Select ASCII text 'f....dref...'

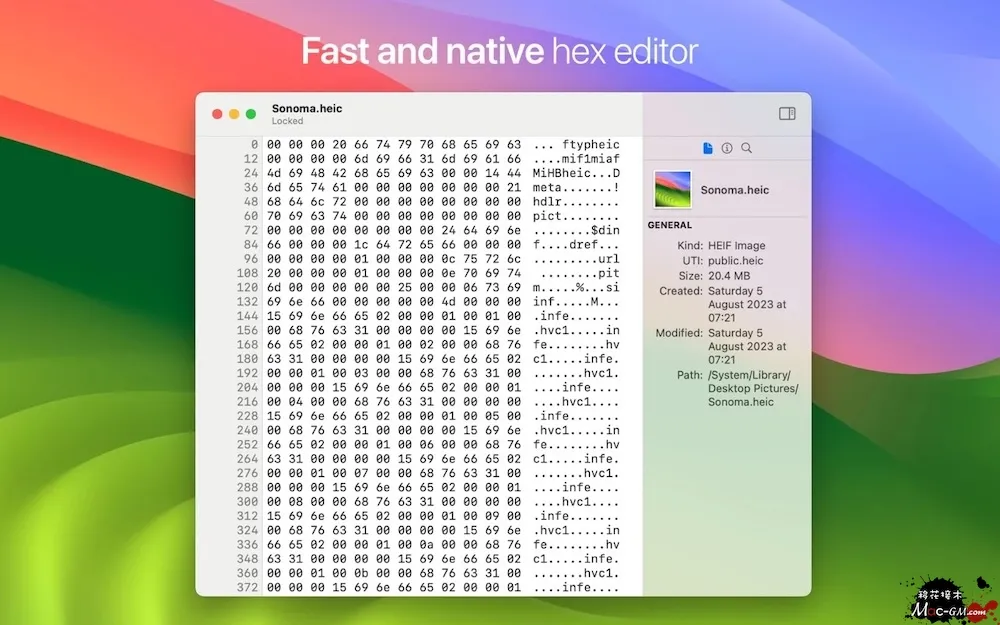576,245
